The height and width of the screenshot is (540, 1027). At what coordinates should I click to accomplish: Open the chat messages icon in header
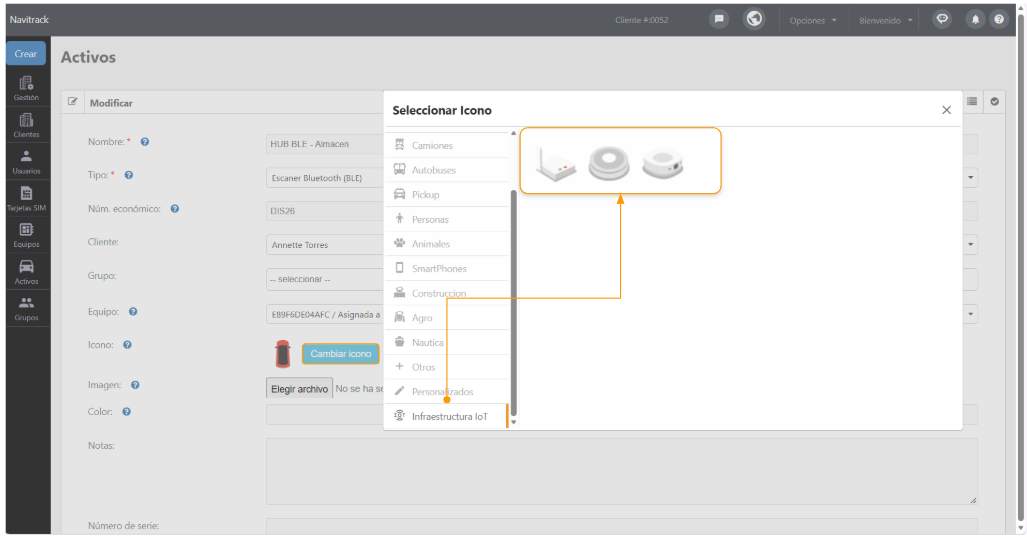click(x=719, y=19)
